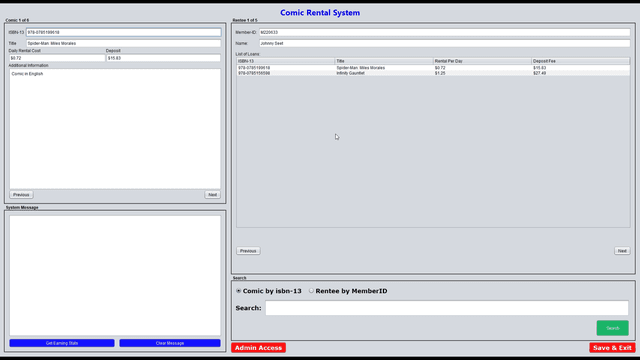Select the Comic by isbn-13 radio button

click(239, 291)
